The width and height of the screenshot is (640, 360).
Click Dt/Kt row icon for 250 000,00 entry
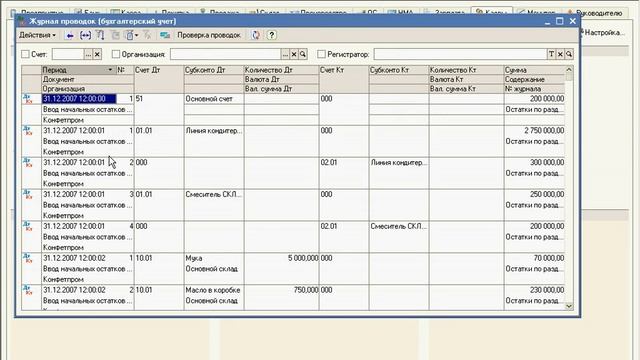(28, 194)
